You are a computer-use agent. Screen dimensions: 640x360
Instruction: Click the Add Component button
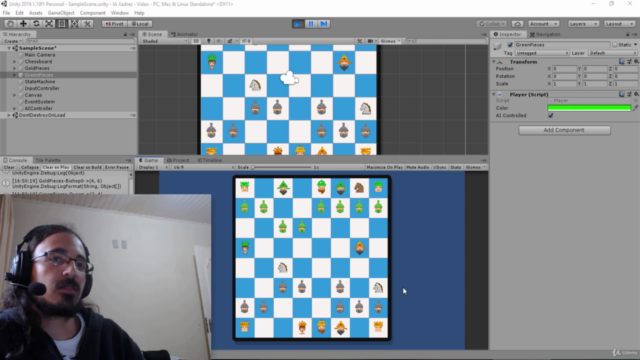click(x=564, y=130)
